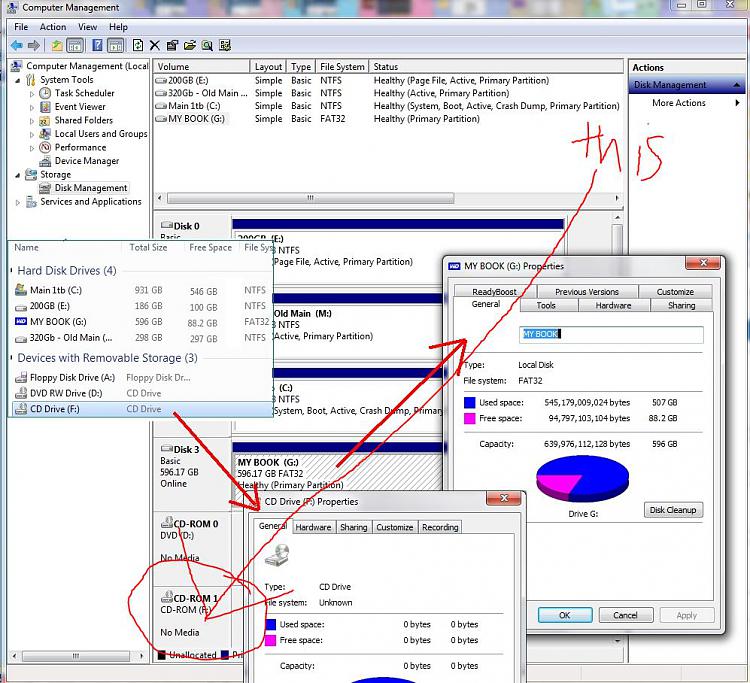Click the CD drive icon in CD Drive Properties

[277, 554]
